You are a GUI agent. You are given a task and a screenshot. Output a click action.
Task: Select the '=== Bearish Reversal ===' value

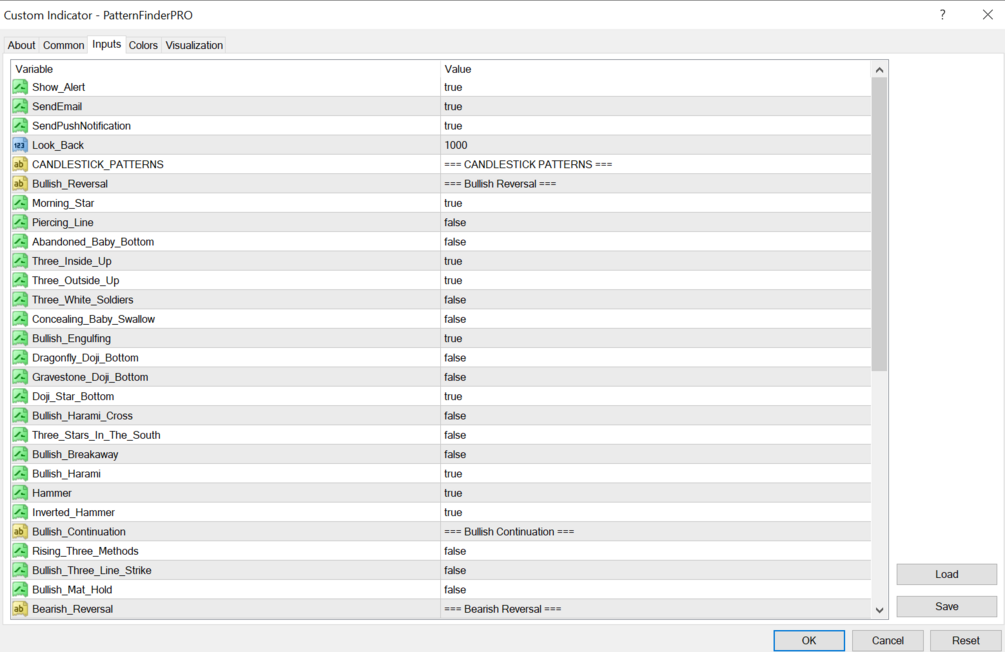(x=502, y=608)
